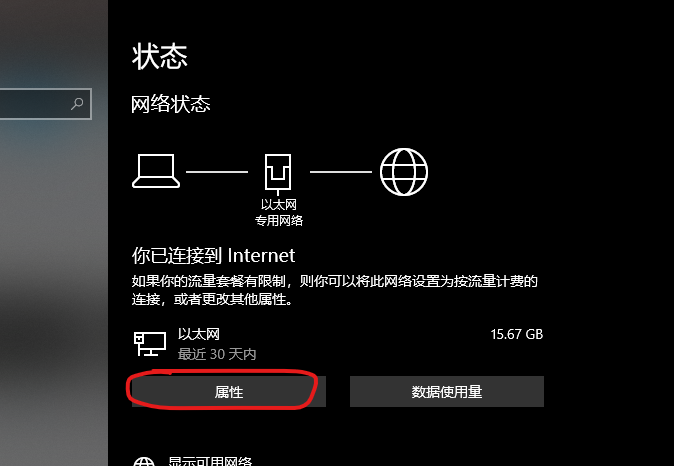
Task: Click the 15.67 GB usage value
Action: (x=517, y=334)
